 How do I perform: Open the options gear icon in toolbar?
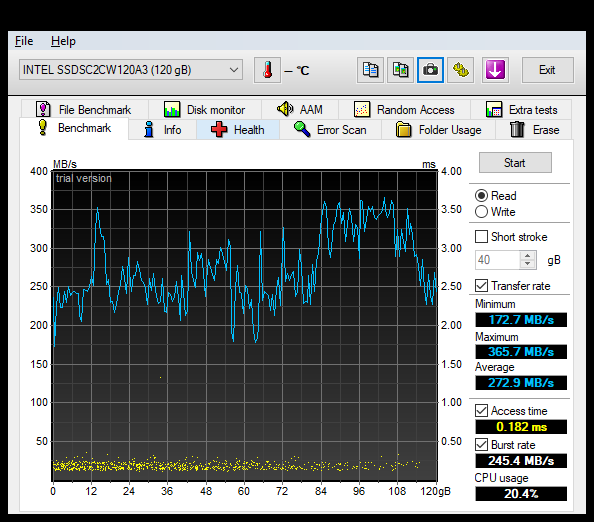click(461, 70)
